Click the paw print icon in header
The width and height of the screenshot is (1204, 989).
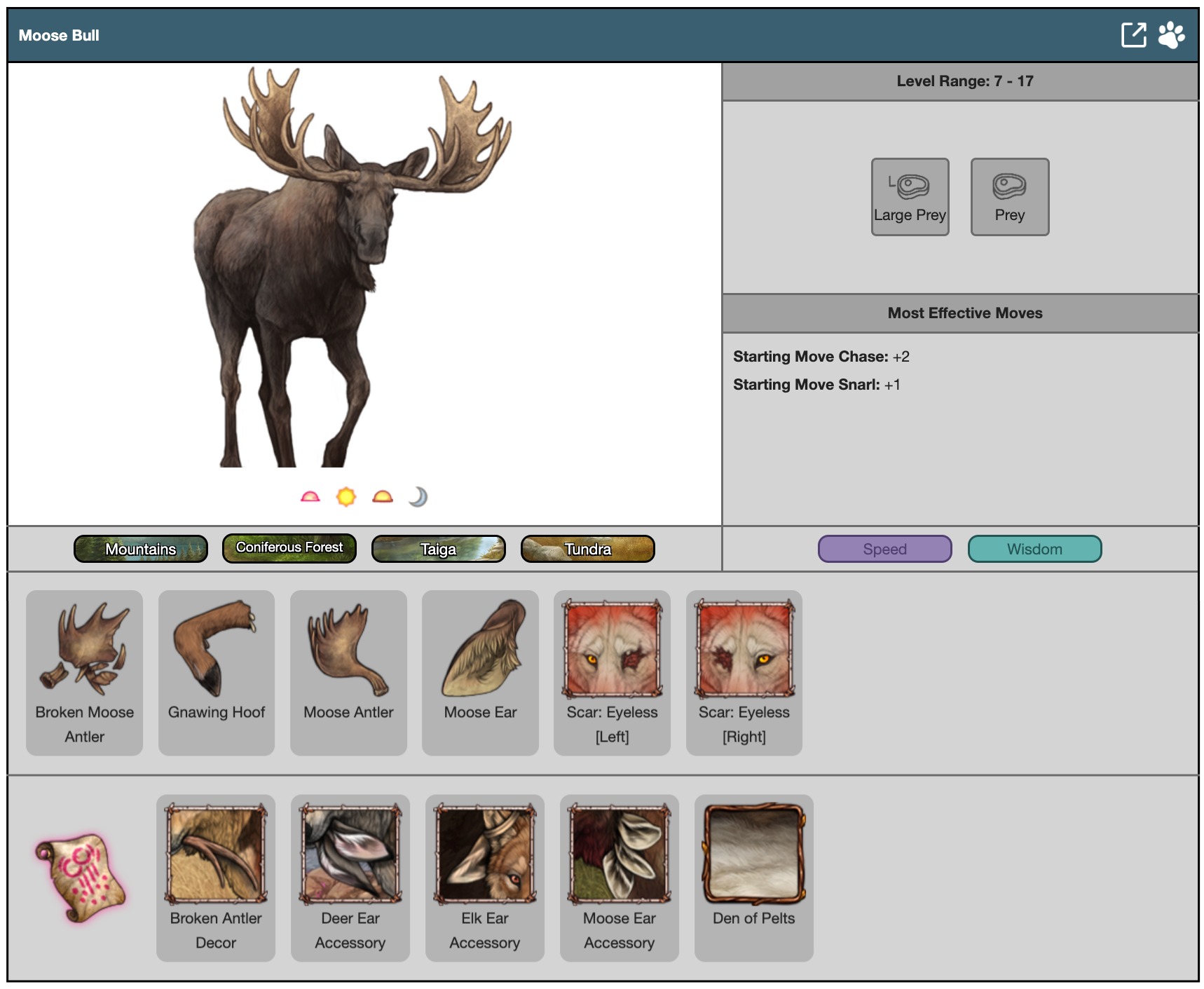(1171, 35)
